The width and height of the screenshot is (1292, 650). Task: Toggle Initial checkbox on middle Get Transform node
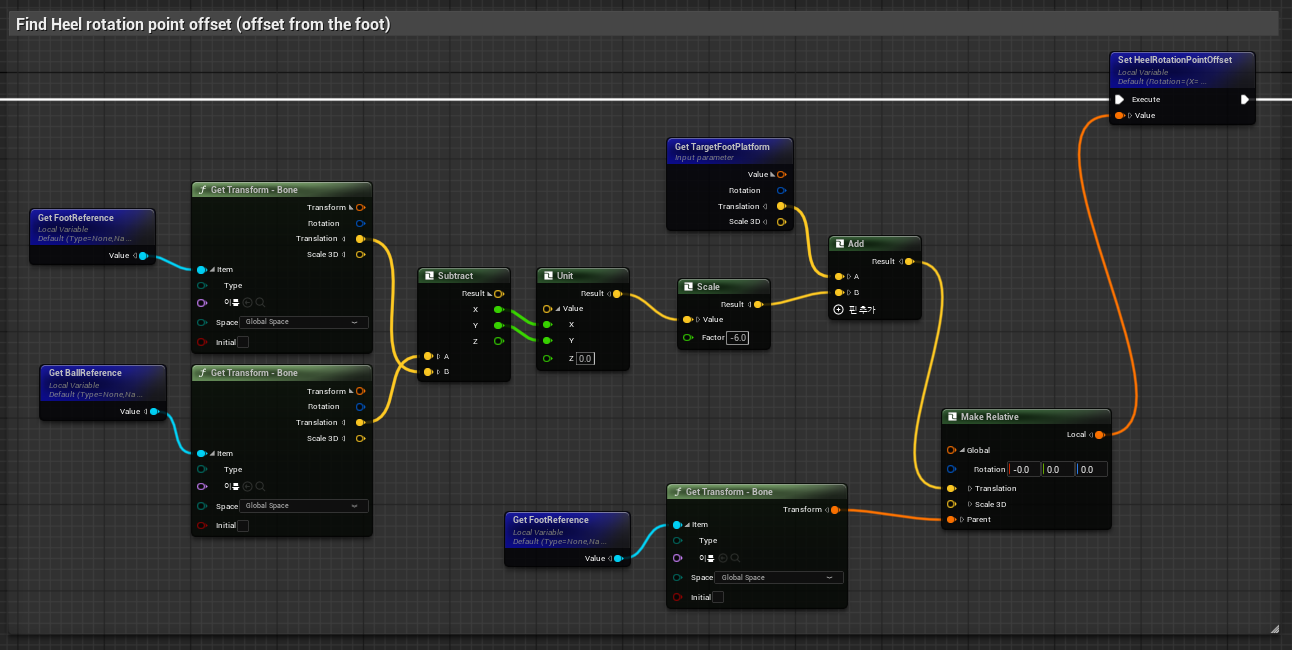[242, 525]
